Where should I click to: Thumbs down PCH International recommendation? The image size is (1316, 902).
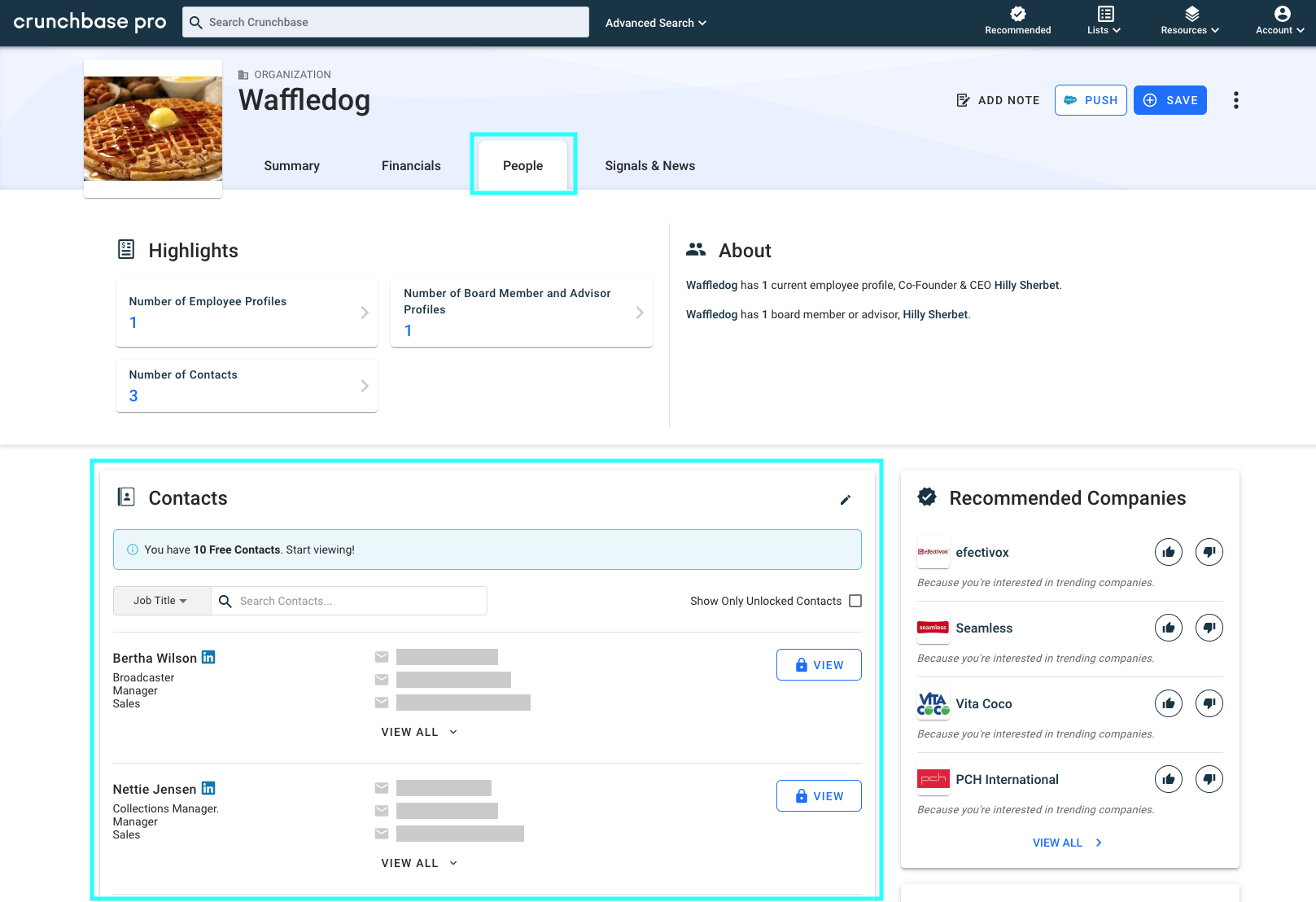point(1209,779)
